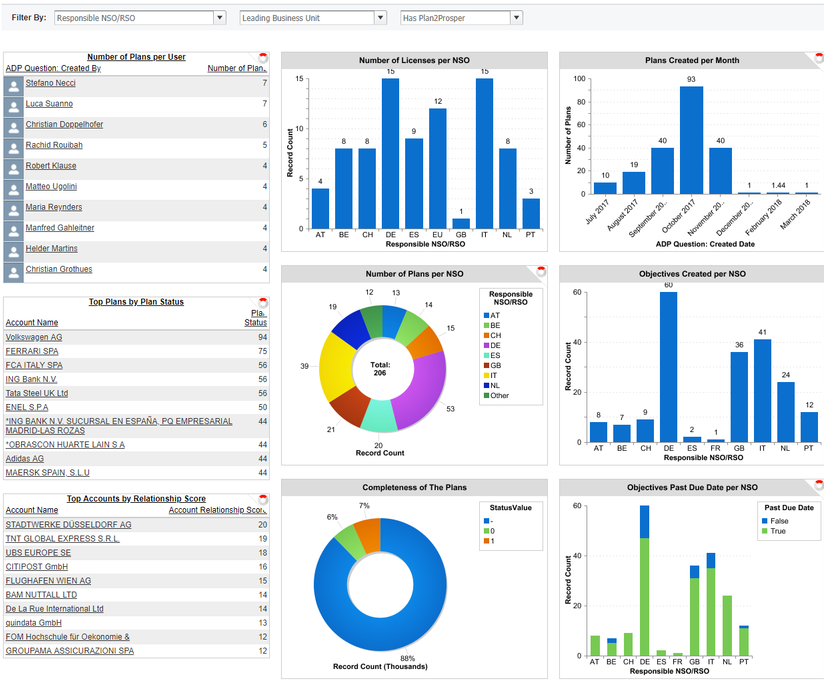The width and height of the screenshot is (824, 681).
Task: Expand the Has Plan2Prosper filter dropdown
Action: point(517,18)
